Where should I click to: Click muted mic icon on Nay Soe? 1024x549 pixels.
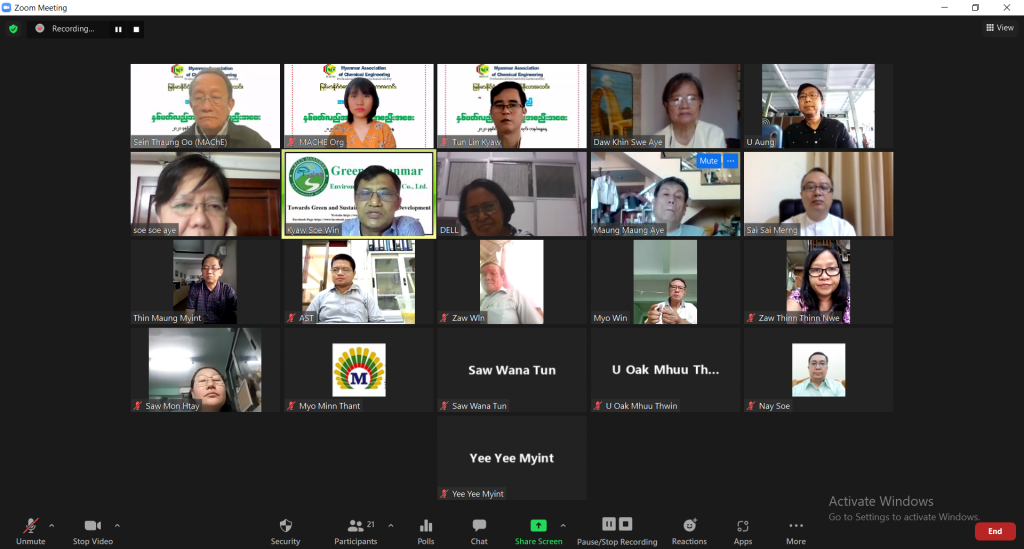(x=751, y=405)
